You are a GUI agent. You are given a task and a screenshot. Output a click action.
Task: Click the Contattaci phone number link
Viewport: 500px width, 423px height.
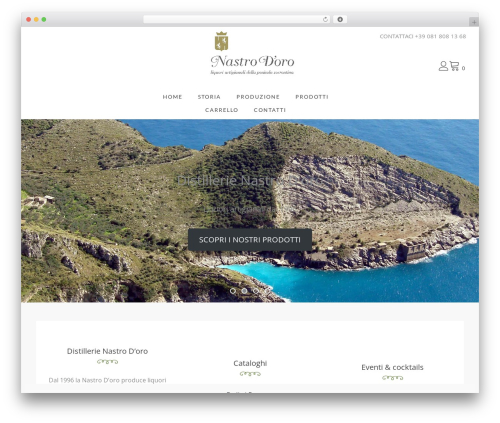423,36
